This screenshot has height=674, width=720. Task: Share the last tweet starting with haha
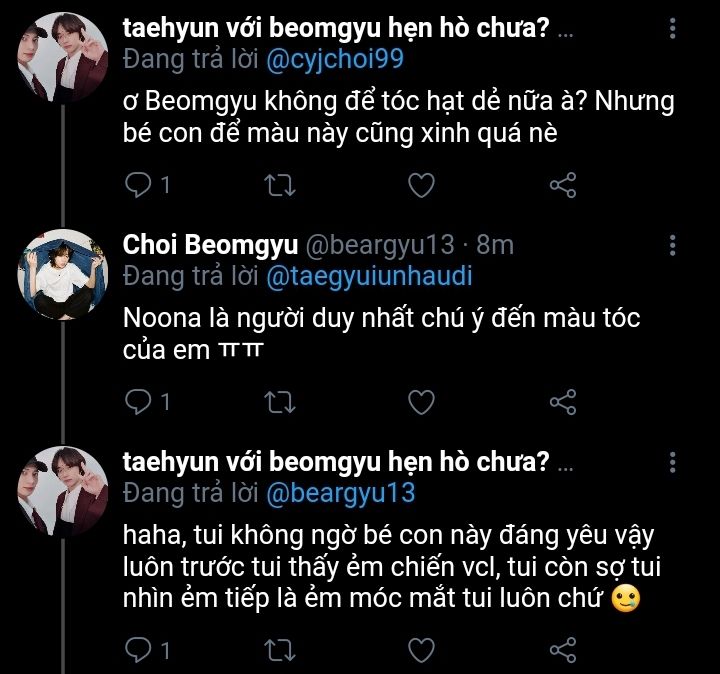pos(563,651)
